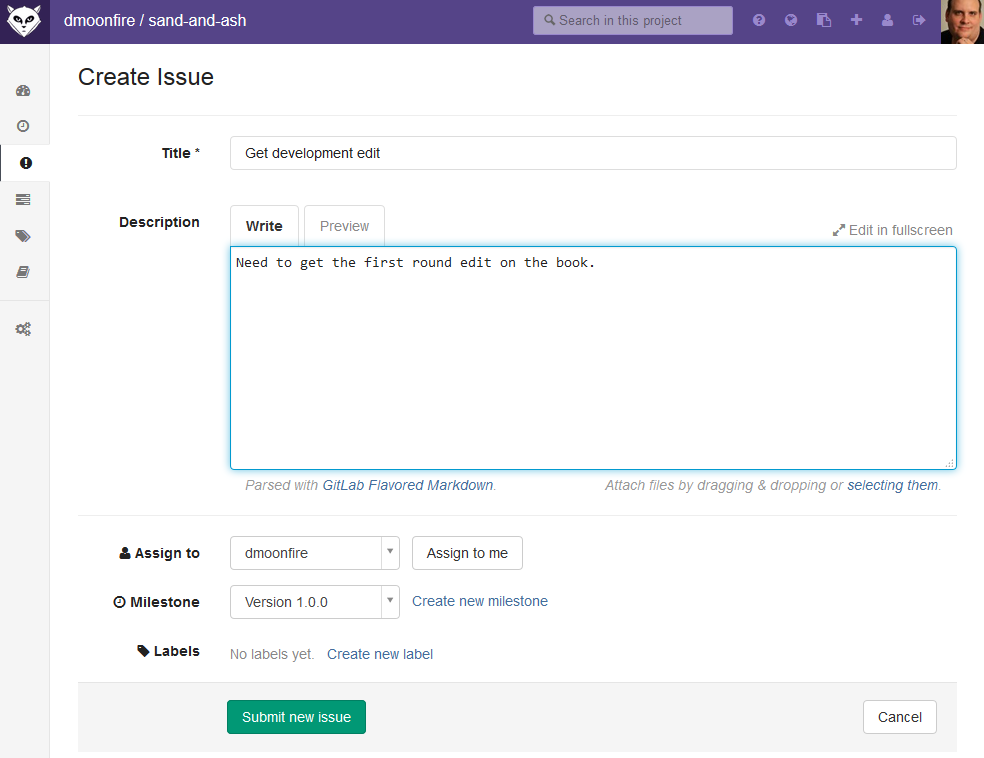This screenshot has width=984, height=758.
Task: Open the snippets clipboard icon in header
Action: tap(824, 20)
